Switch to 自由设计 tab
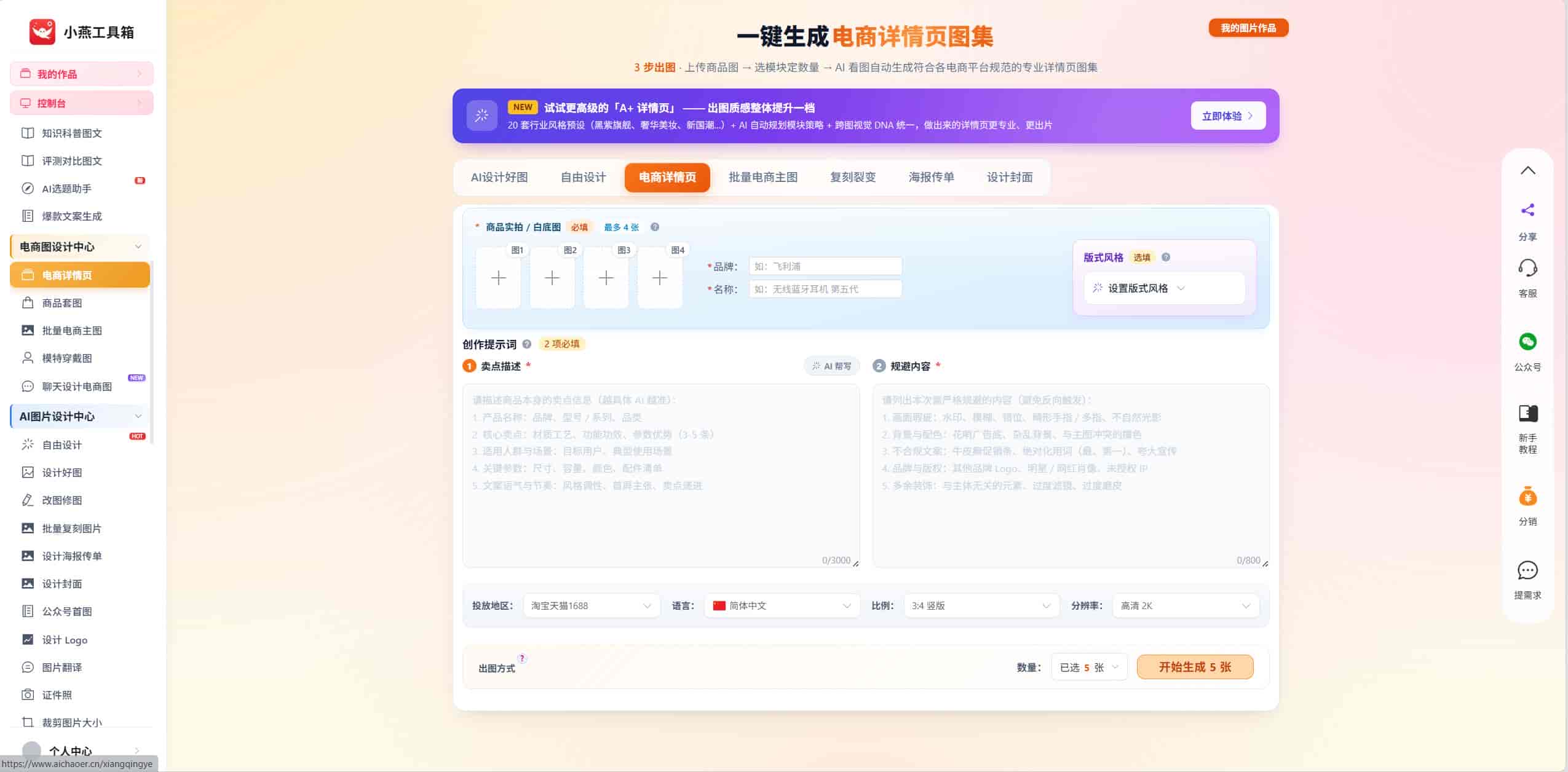Image resolution: width=1568 pixels, height=772 pixels. click(583, 178)
